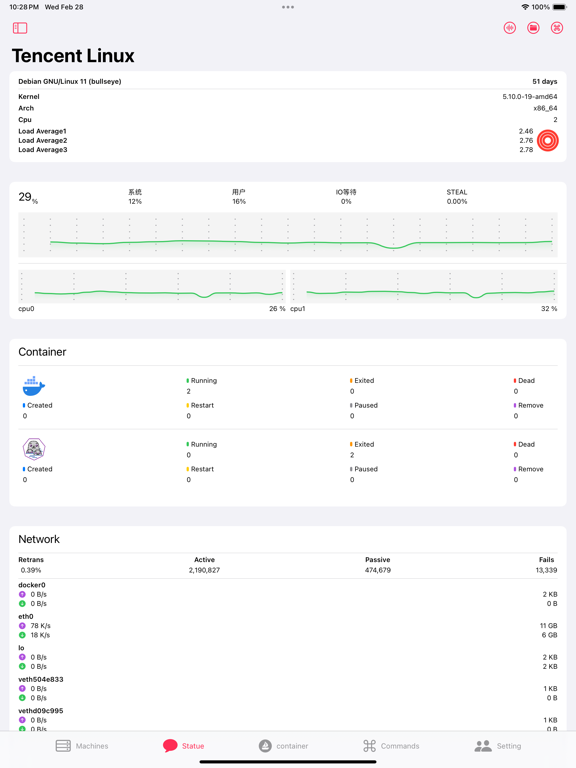576x768 pixels.
Task: Tap the Podman seal icon
Action: point(34,449)
